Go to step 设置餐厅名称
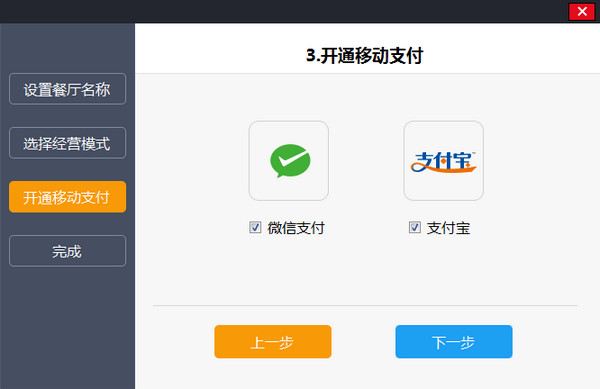The image size is (600, 389). point(67,89)
